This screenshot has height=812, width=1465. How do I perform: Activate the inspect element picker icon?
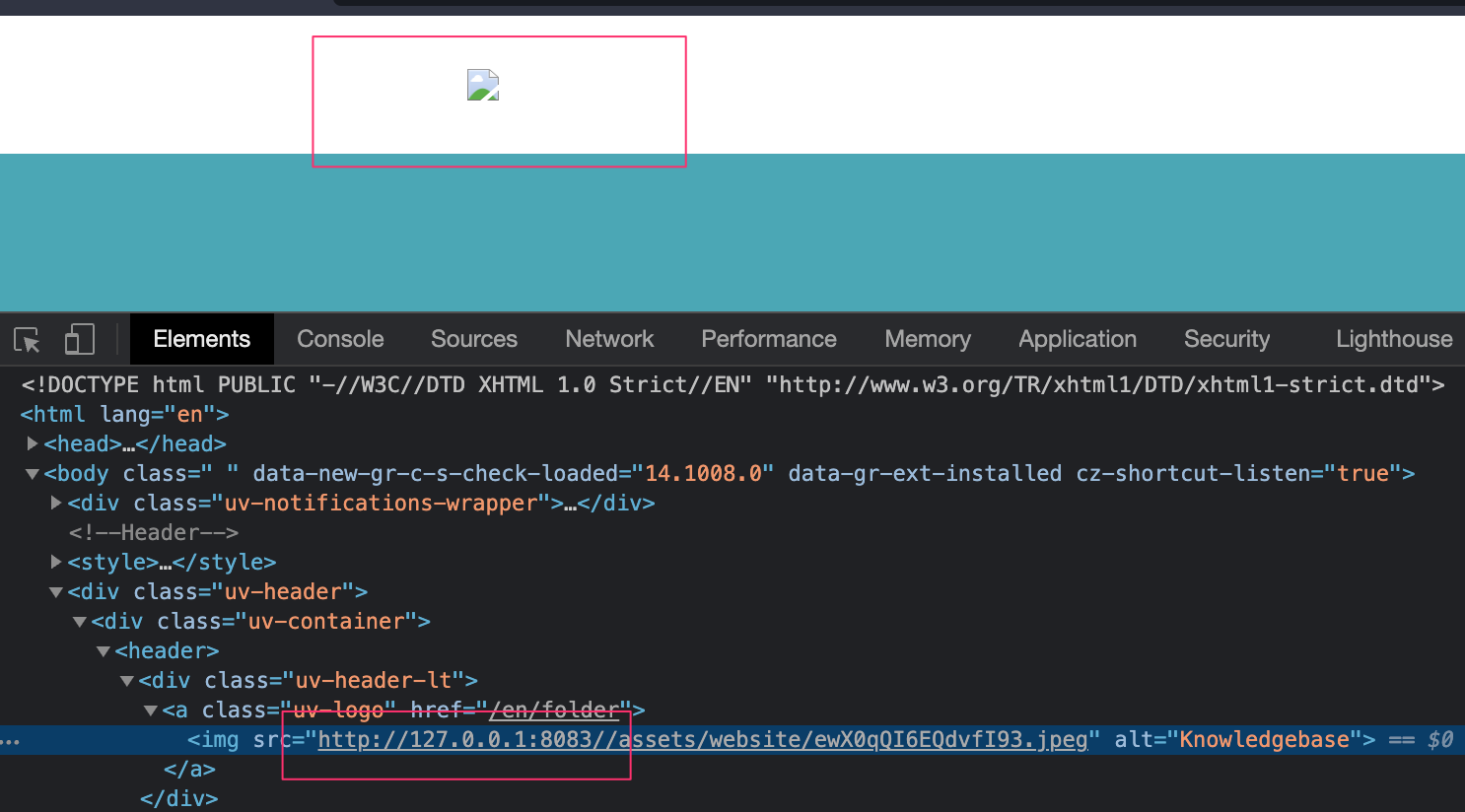pos(28,340)
